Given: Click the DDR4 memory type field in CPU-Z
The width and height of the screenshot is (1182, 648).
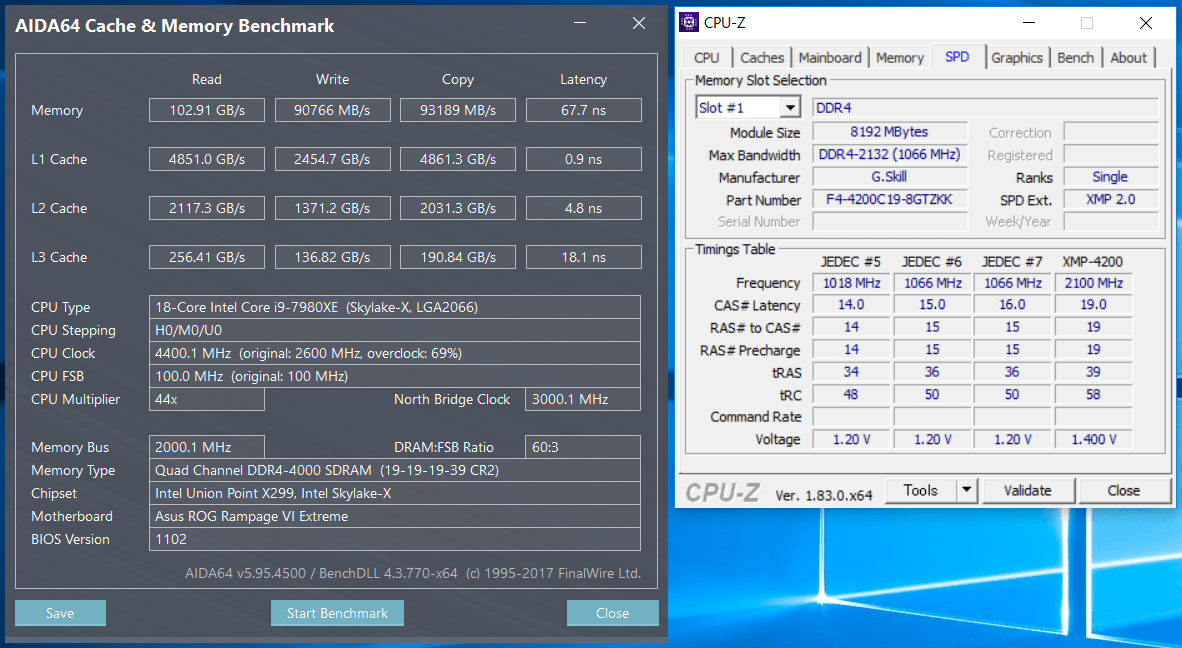Looking at the screenshot, I should (985, 108).
